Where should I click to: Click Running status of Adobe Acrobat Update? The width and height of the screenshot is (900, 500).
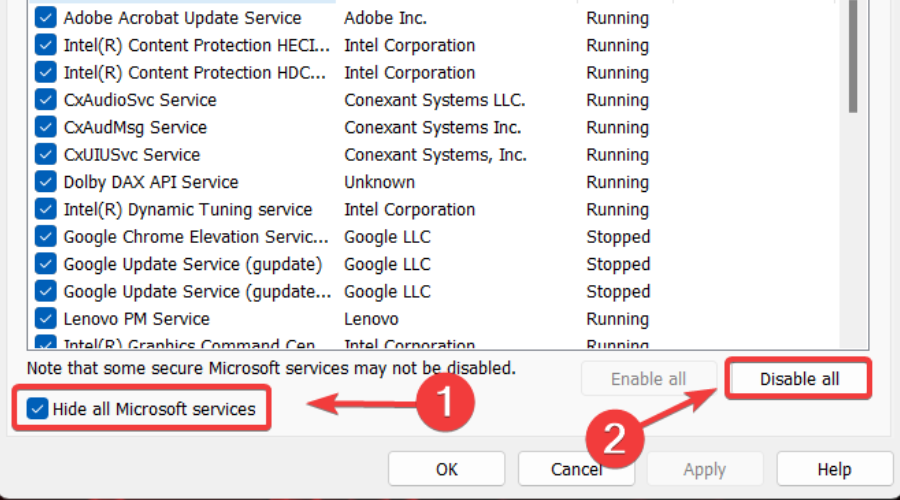(x=618, y=18)
